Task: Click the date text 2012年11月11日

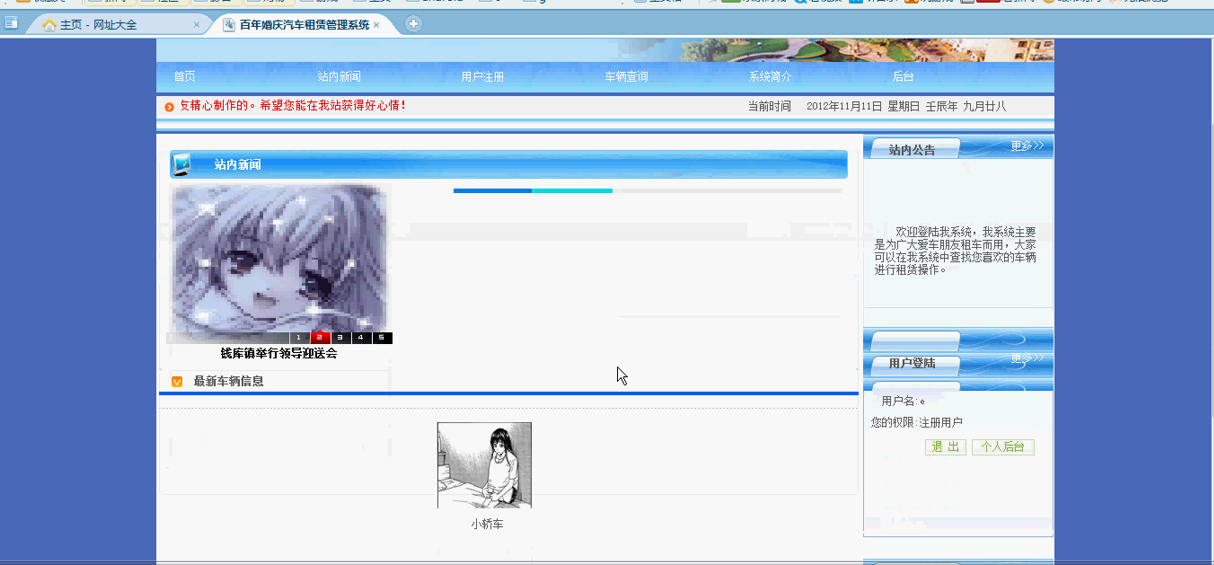Action: (844, 106)
